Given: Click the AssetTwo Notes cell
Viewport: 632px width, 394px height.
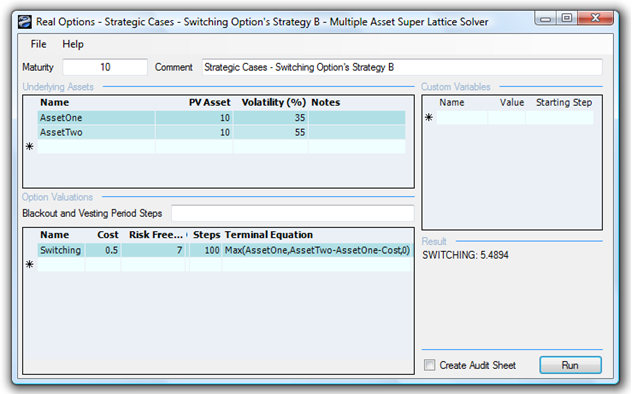Looking at the screenshot, I should 357,132.
